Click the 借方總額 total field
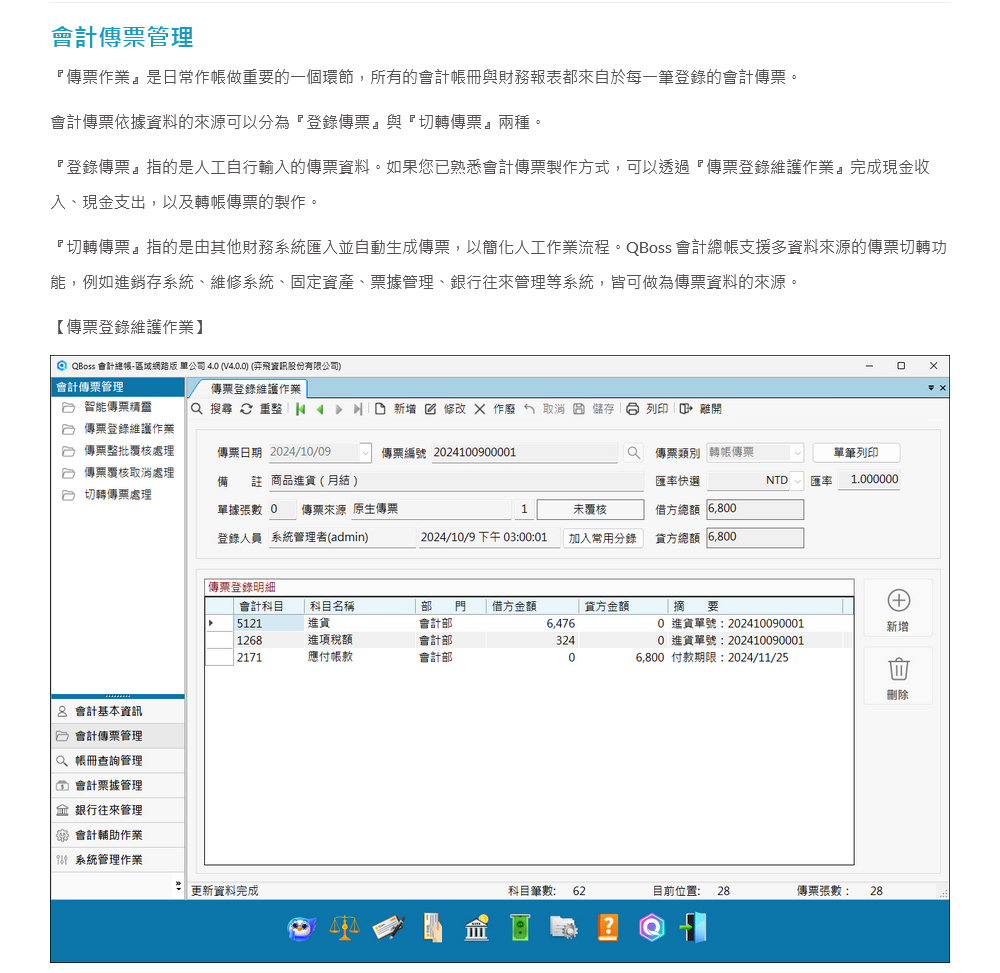Image resolution: width=1000 pixels, height=973 pixels. point(755,509)
